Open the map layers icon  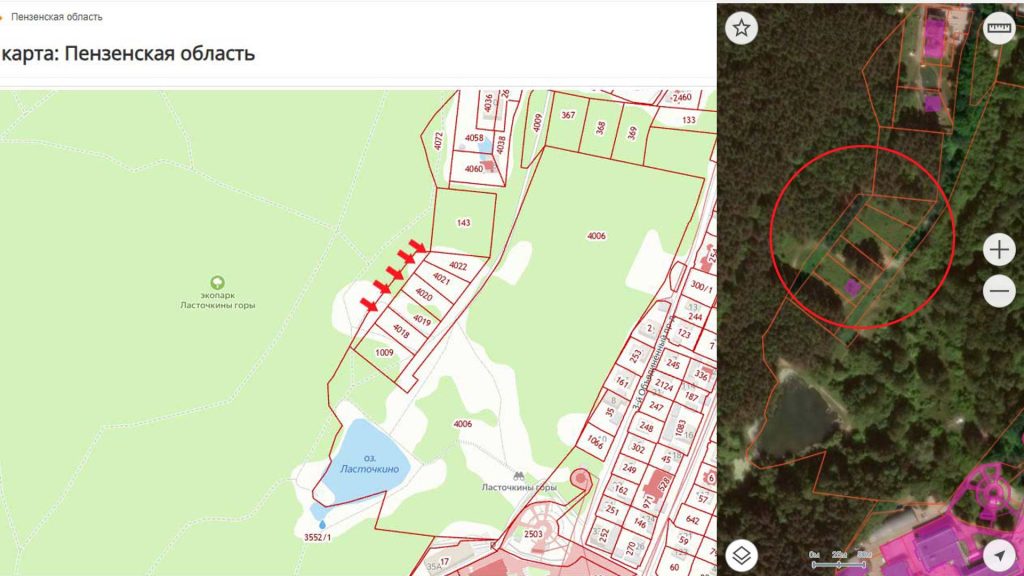pyautogui.click(x=741, y=556)
